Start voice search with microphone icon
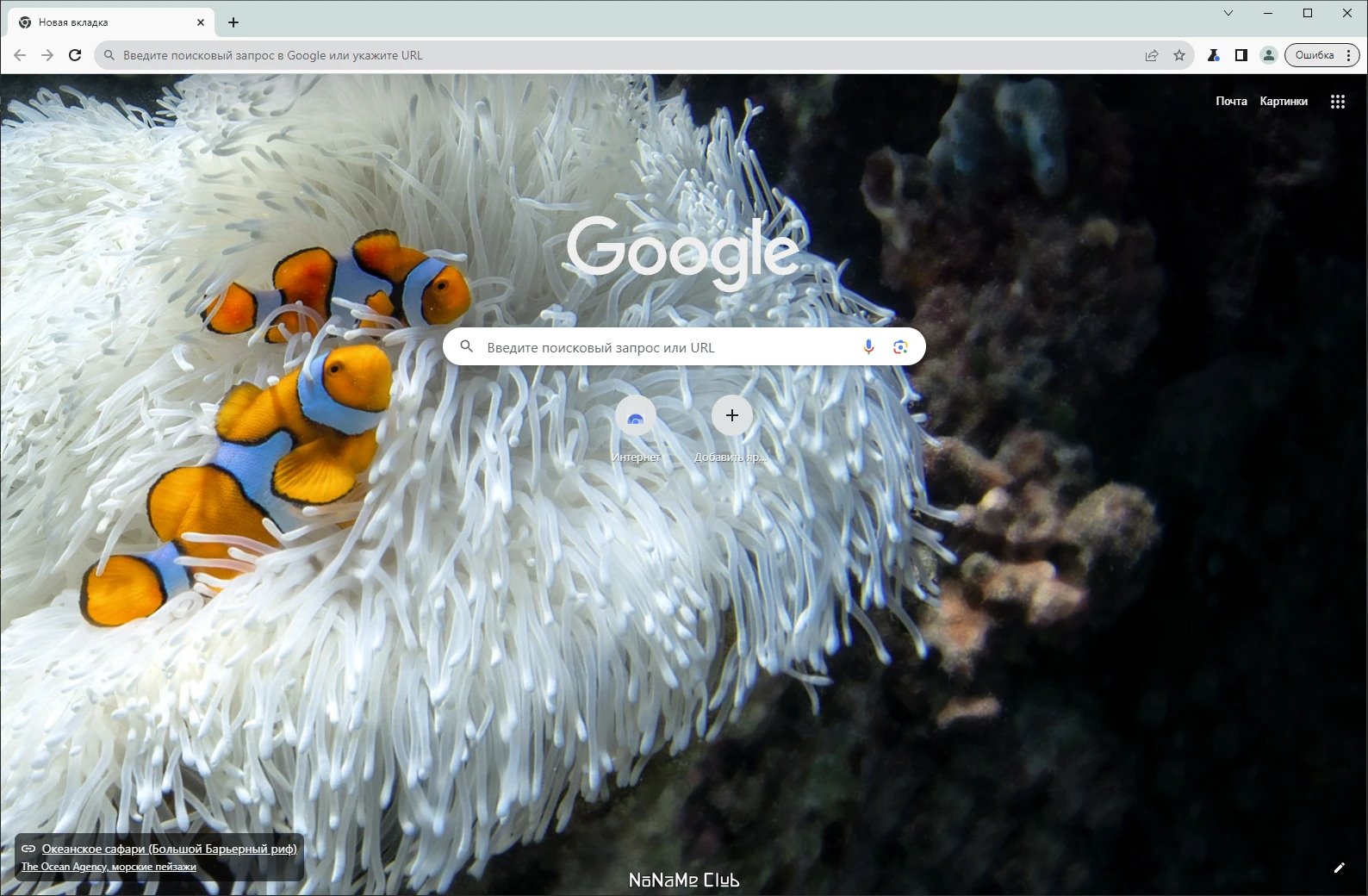The image size is (1368, 896). pyautogui.click(x=868, y=346)
